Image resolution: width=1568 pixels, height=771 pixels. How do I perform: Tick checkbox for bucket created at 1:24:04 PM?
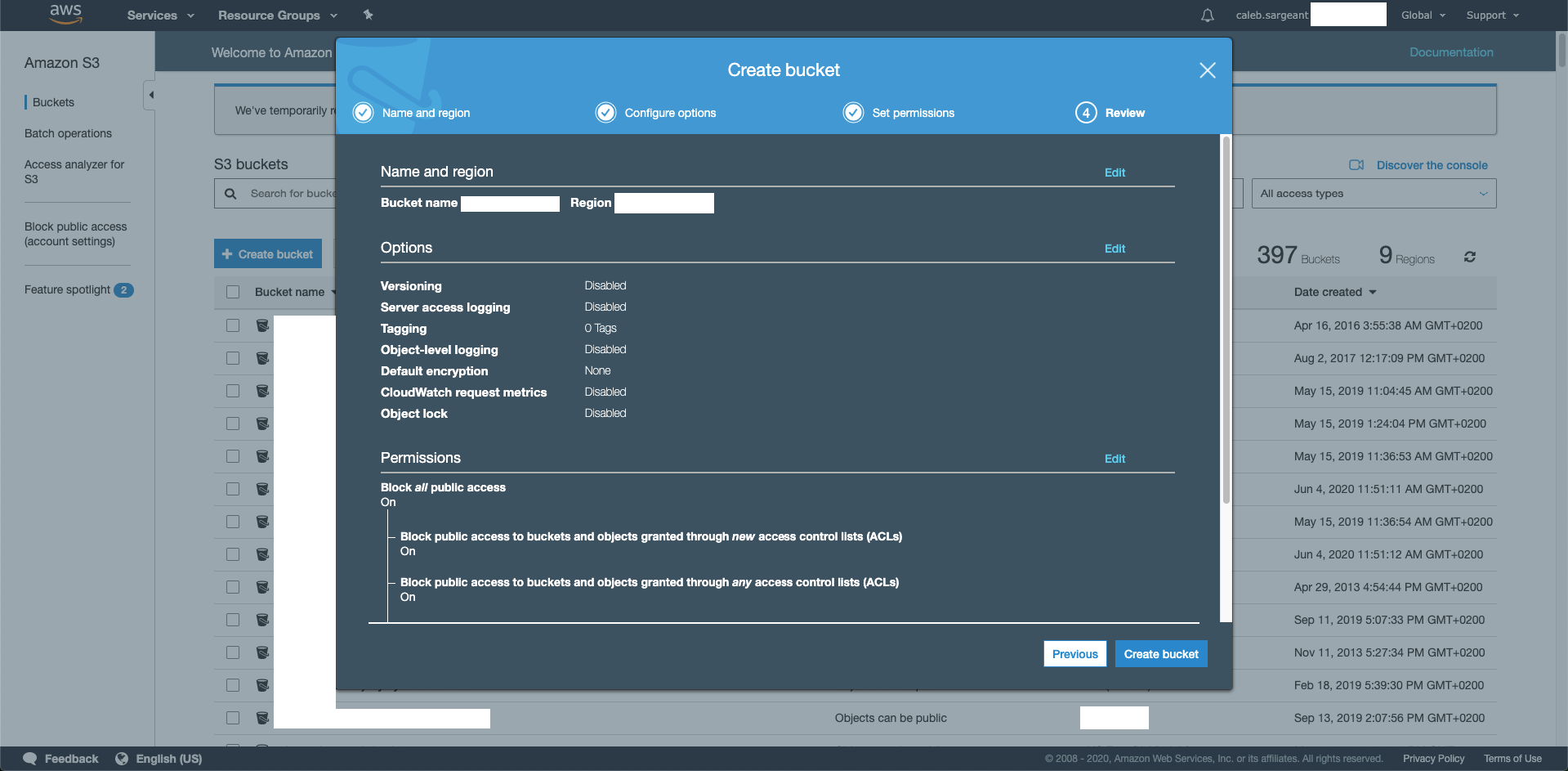click(x=233, y=424)
